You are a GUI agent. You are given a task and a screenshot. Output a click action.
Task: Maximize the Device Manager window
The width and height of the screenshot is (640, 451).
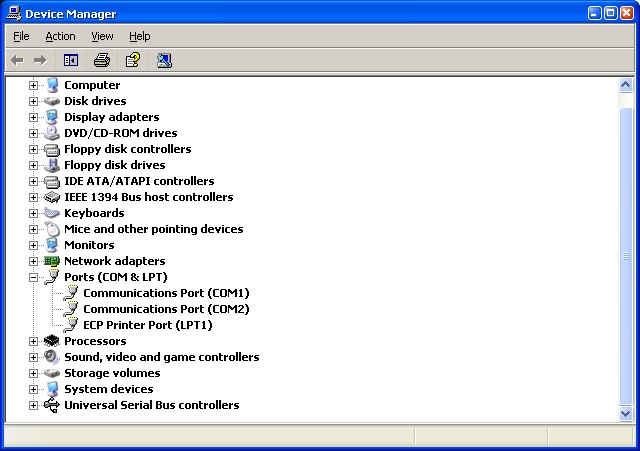[611, 13]
